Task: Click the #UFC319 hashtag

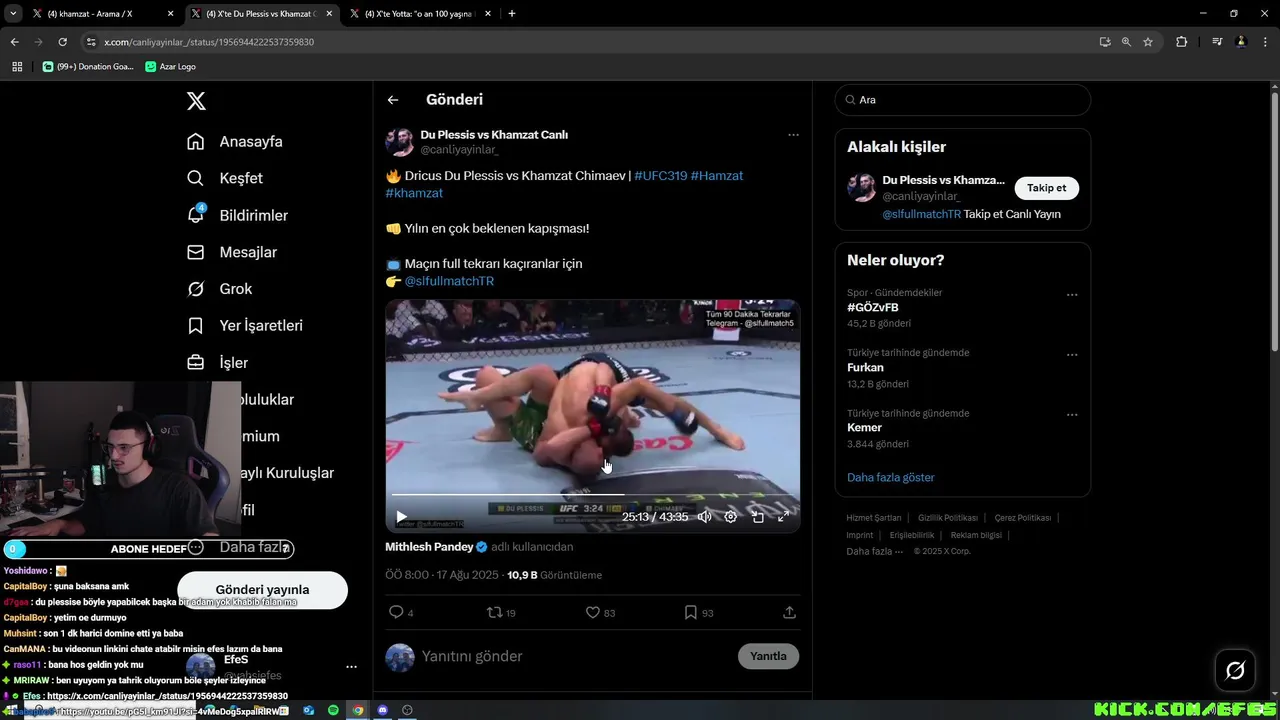Action: 660,176
